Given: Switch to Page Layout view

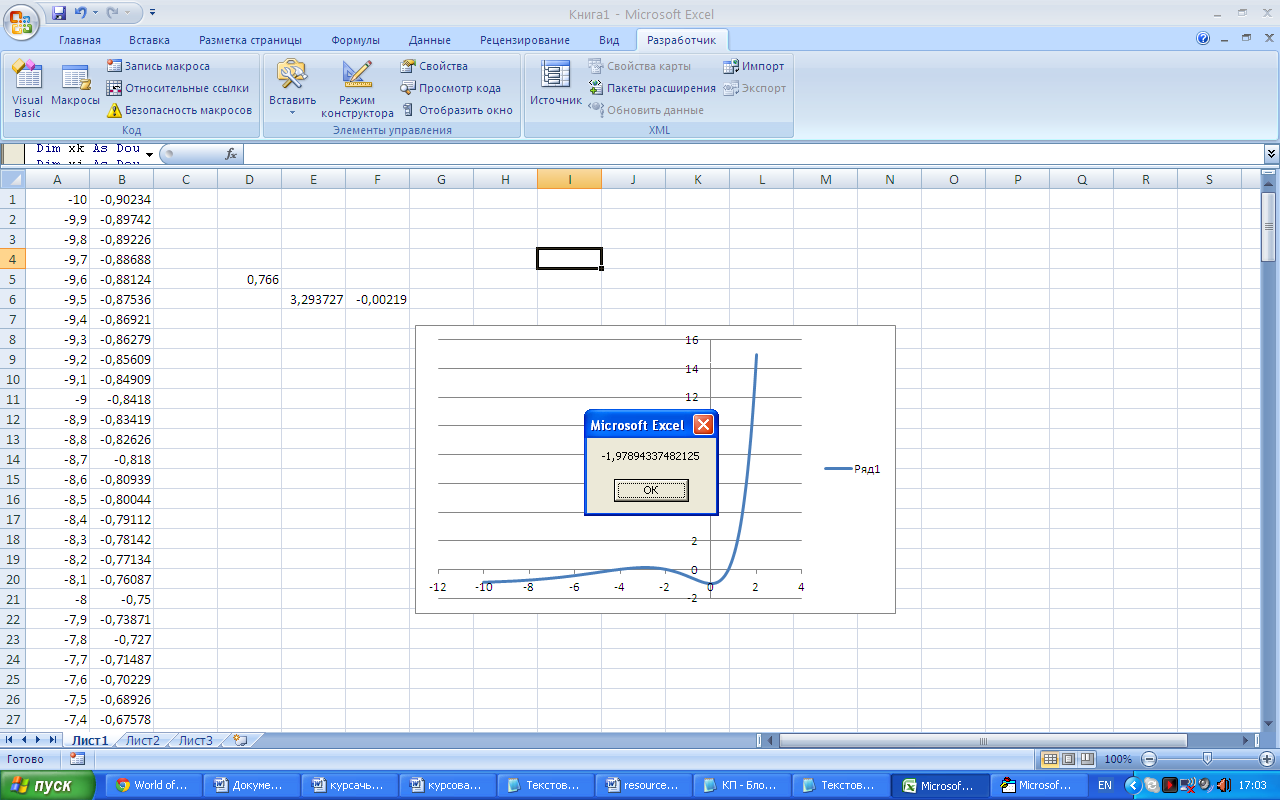Looking at the screenshot, I should click(1068, 759).
